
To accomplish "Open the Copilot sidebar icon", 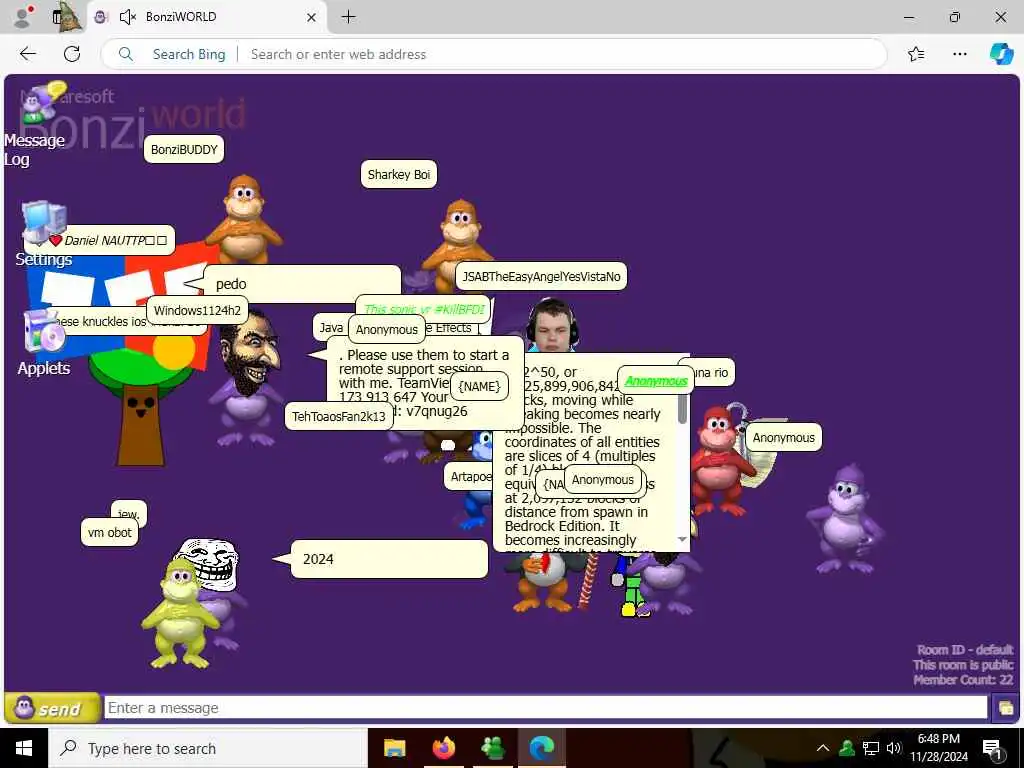I will [x=1001, y=54].
